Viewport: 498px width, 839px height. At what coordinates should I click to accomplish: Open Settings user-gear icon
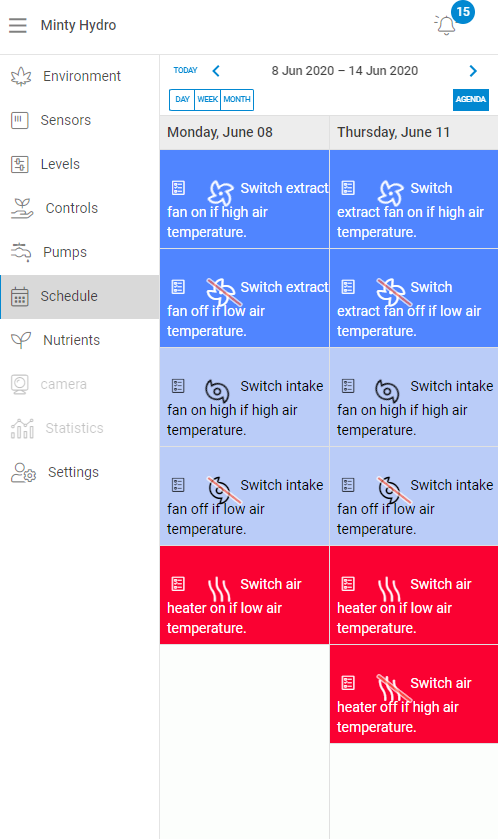(x=24, y=472)
